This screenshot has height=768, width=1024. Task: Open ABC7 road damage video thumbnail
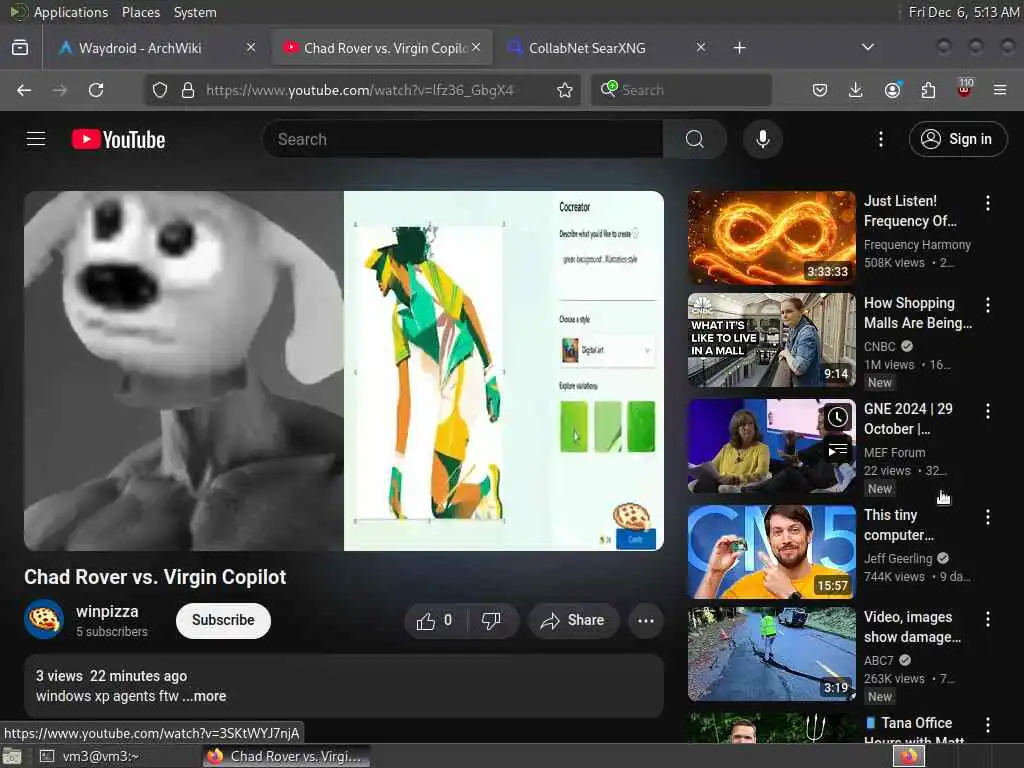coord(771,654)
